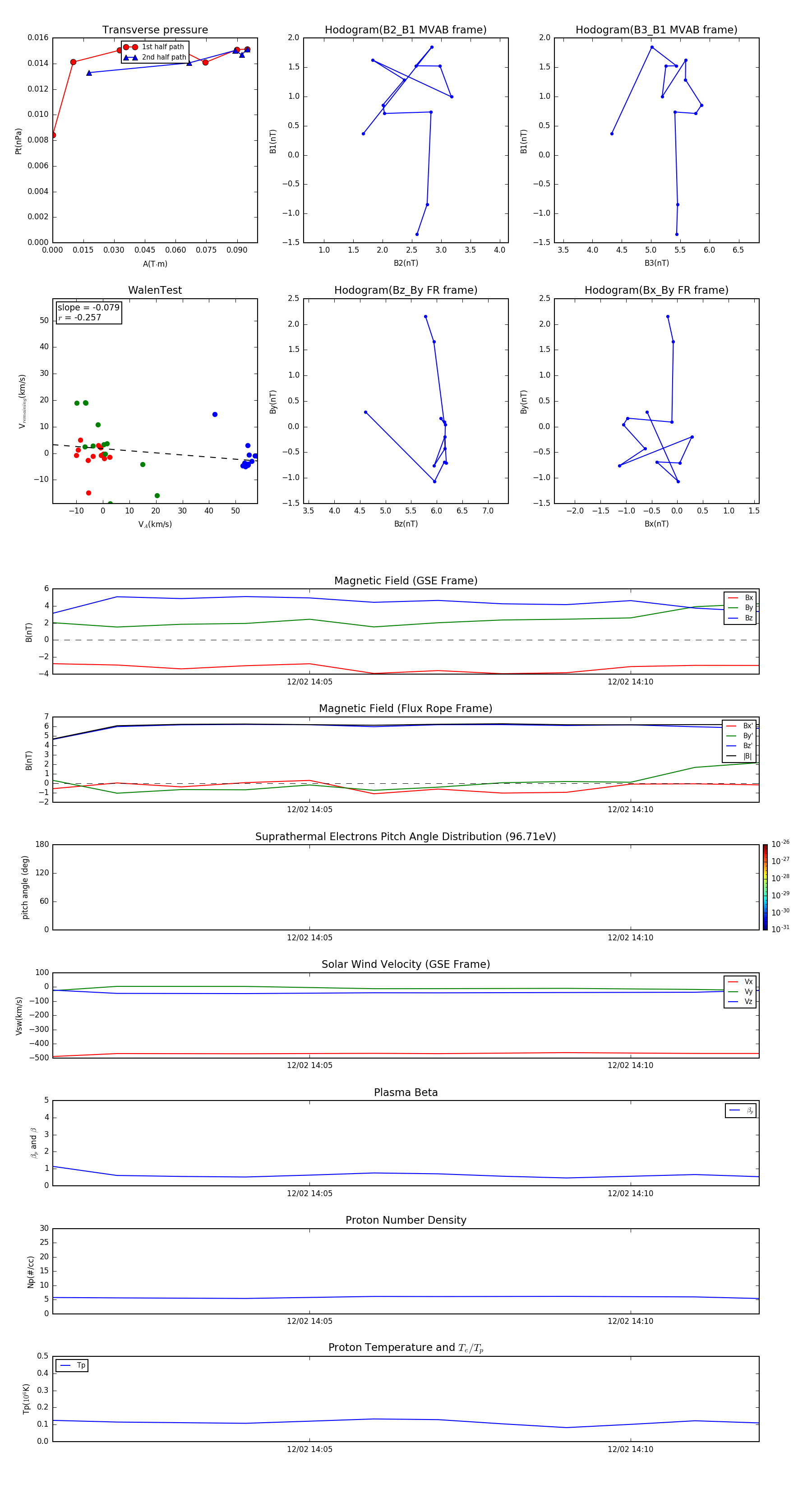The height and width of the screenshot is (1489, 812).
Task: Click the "Hodogram(B3_B1 MVAB frame)" title
Action: click(656, 30)
